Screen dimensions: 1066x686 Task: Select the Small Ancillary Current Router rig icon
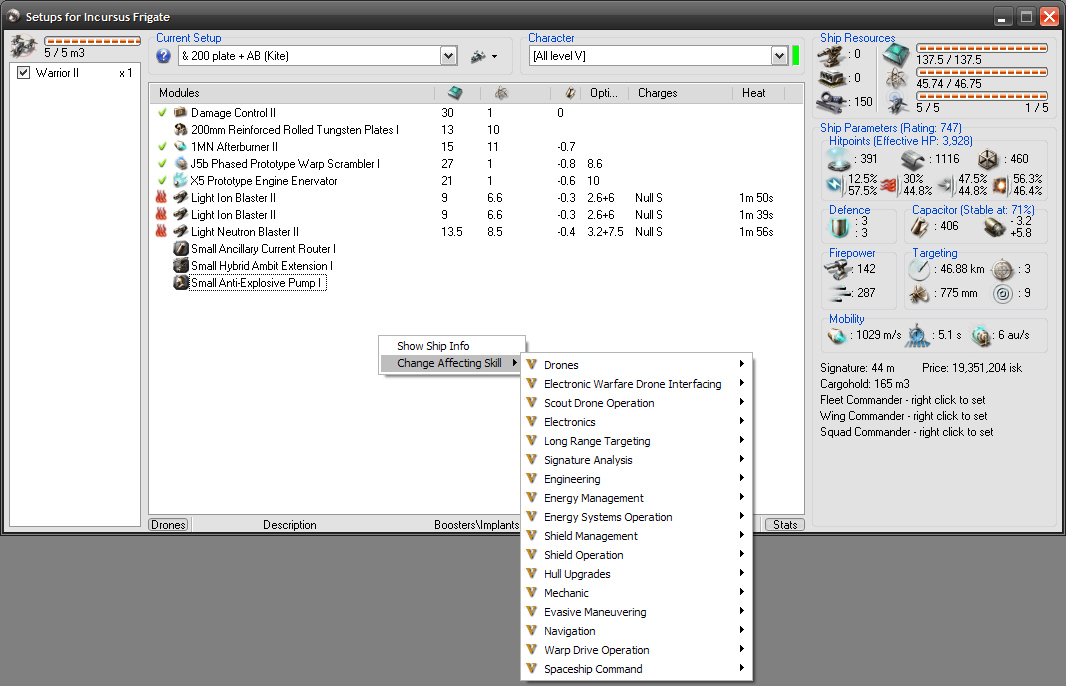(x=181, y=249)
